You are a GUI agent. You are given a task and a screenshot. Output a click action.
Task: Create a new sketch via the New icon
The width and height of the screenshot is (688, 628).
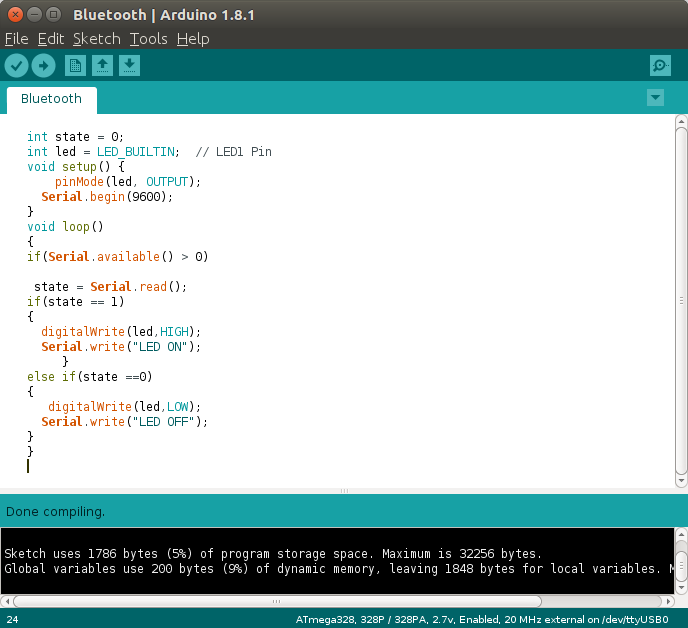coord(75,66)
